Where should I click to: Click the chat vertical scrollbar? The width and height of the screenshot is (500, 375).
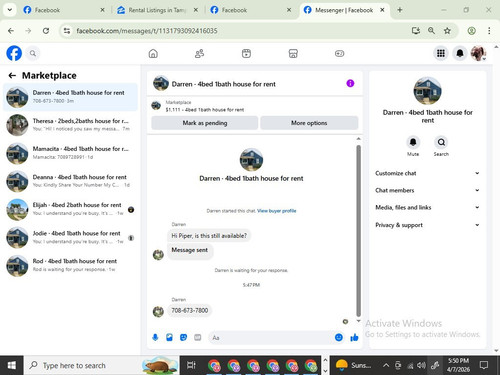pos(359,231)
